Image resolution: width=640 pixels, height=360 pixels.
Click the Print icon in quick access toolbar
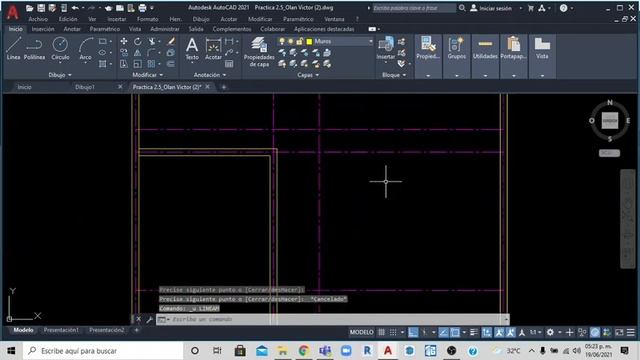click(142, 8)
